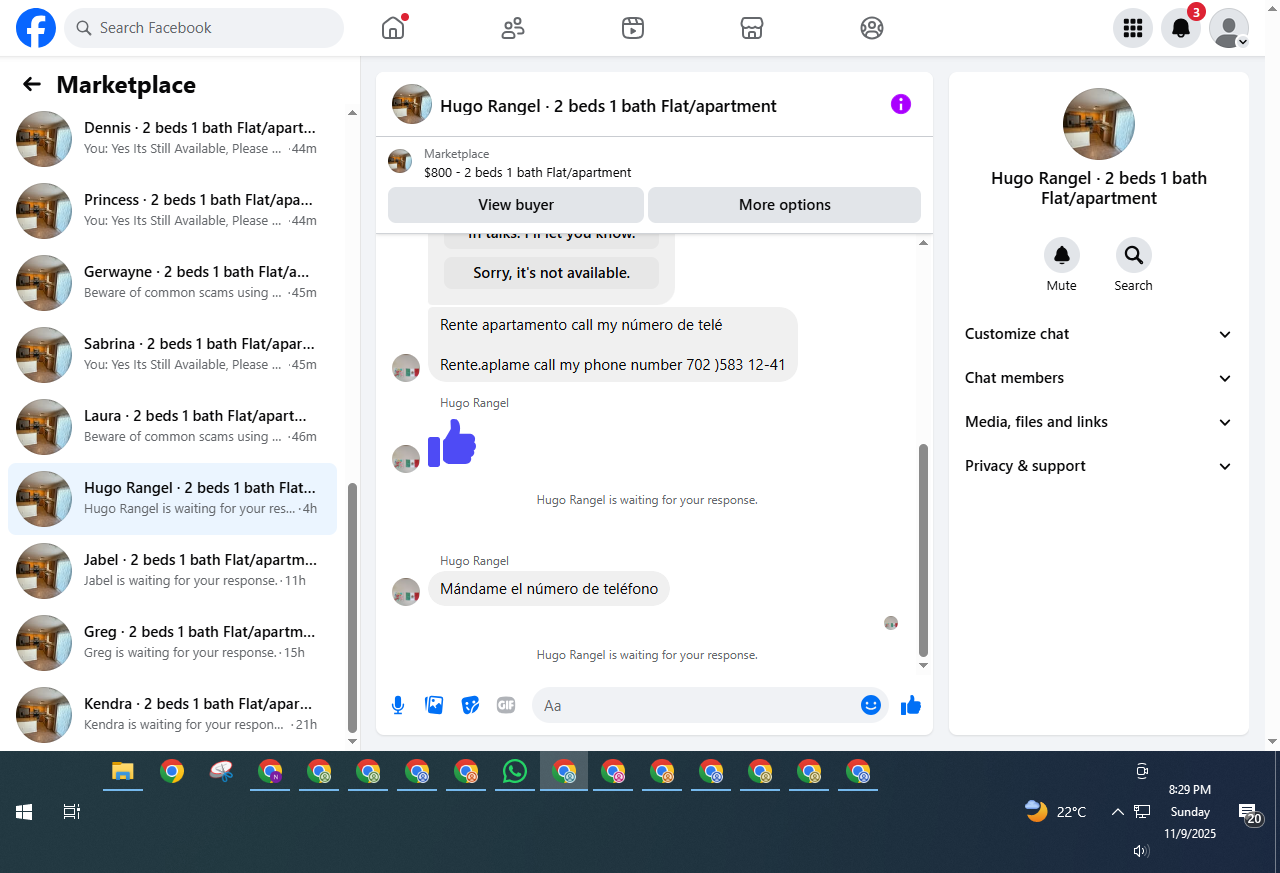Viewport: 1280px width, 873px height.
Task: Go back using the arrow beside Marketplace
Action: [x=32, y=85]
